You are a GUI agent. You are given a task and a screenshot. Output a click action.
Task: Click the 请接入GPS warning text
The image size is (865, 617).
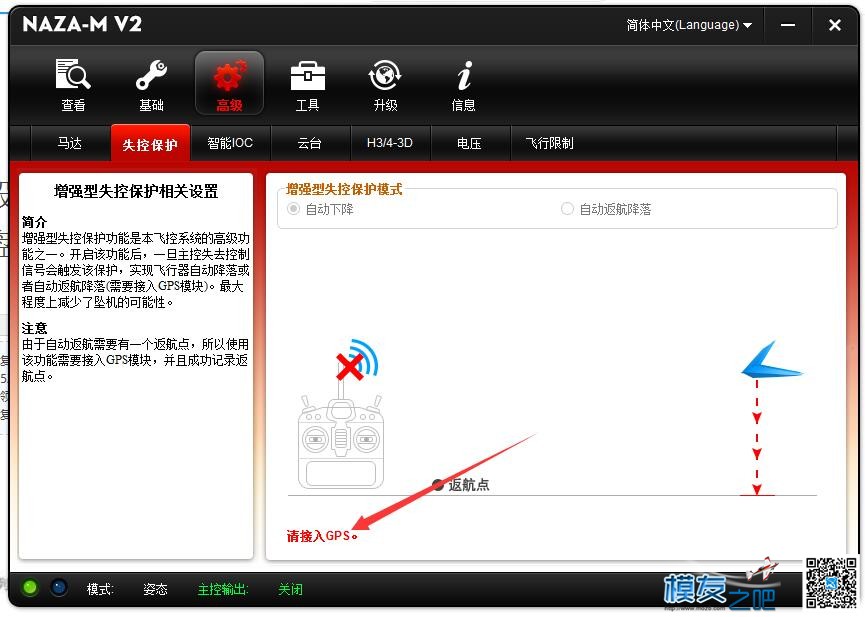(322, 536)
